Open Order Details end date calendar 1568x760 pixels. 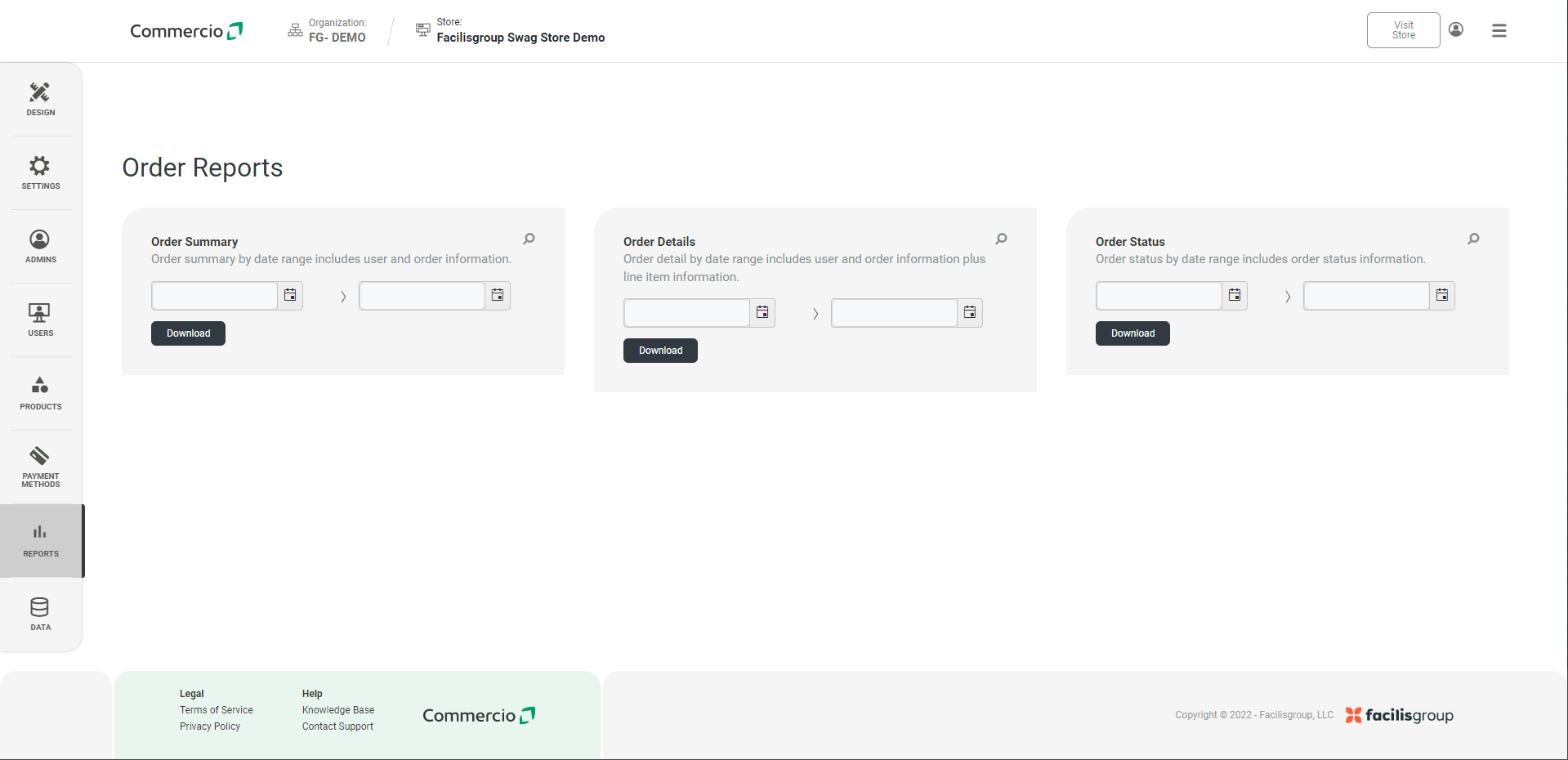coord(970,313)
